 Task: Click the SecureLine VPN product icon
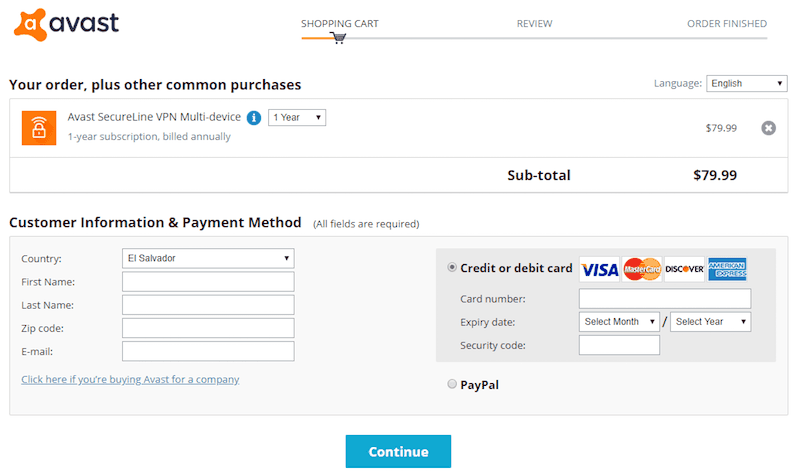pos(39,128)
